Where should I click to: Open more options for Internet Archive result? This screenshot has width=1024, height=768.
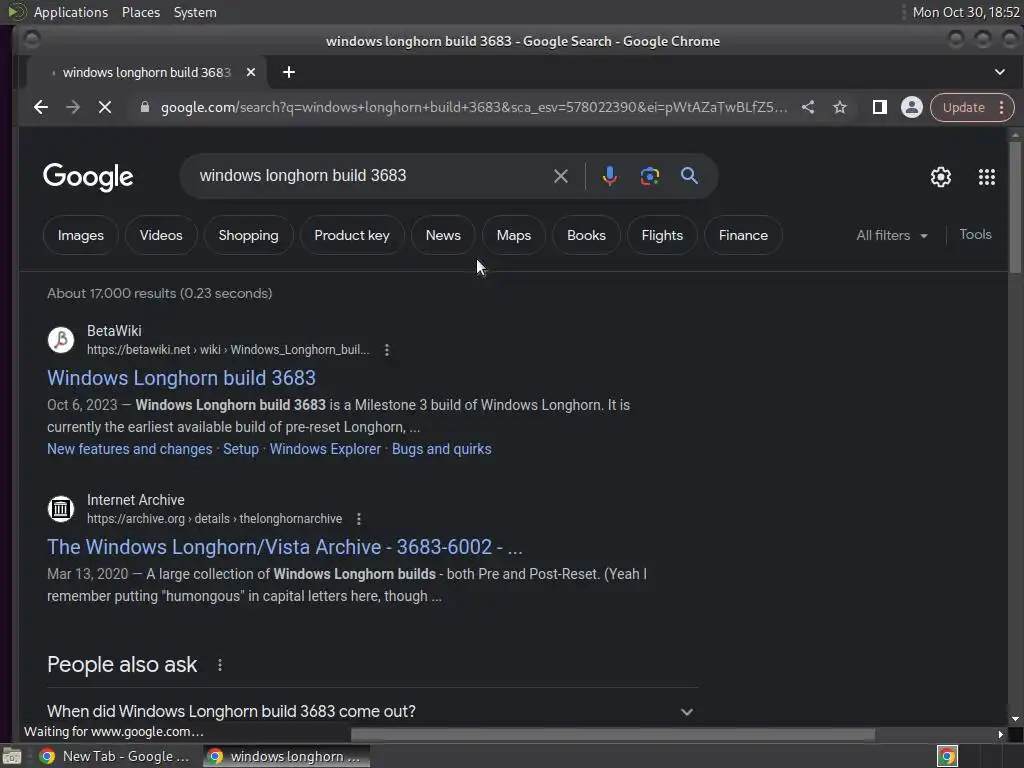(359, 519)
